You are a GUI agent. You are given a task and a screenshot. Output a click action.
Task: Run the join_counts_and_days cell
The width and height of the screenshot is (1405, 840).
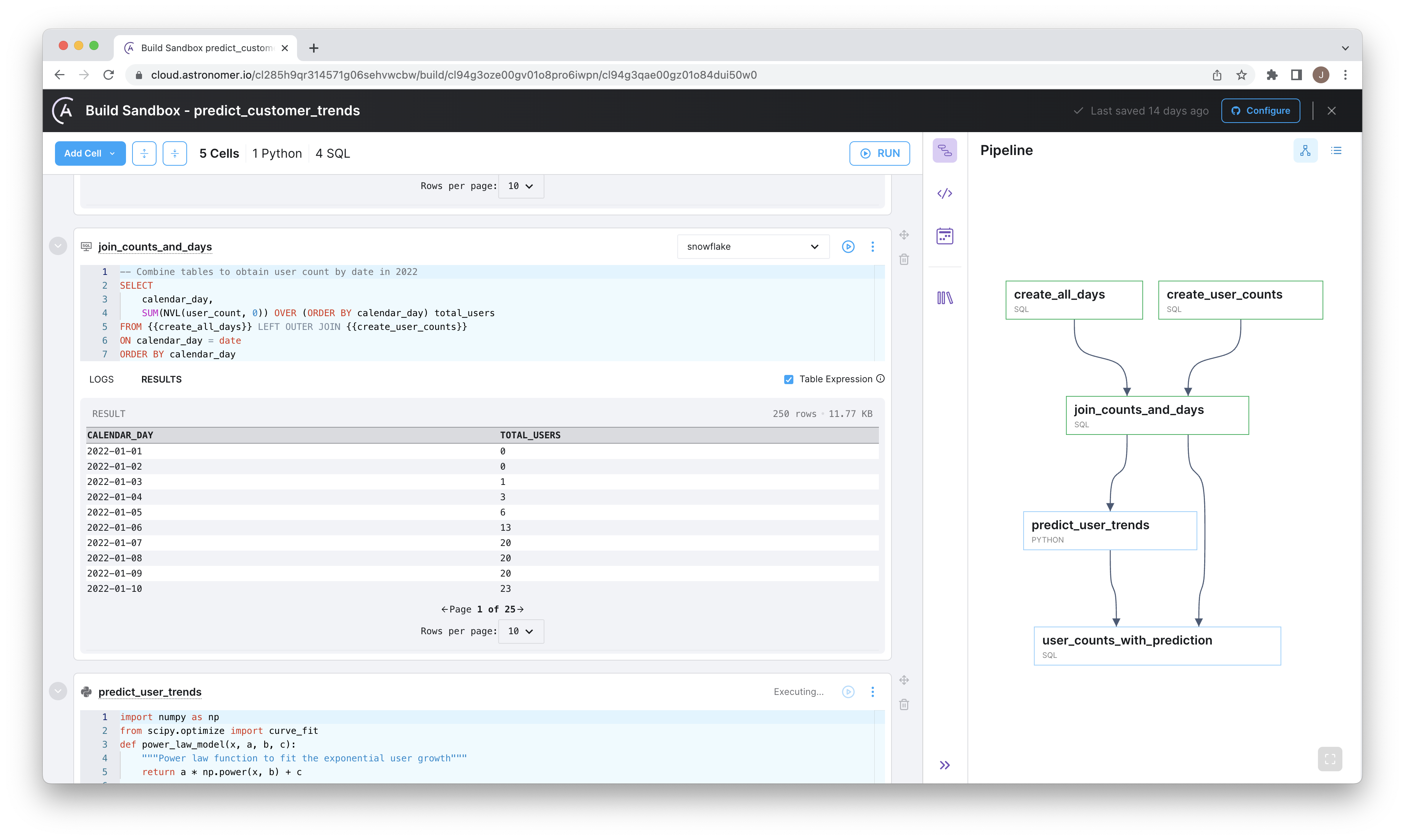pos(848,247)
